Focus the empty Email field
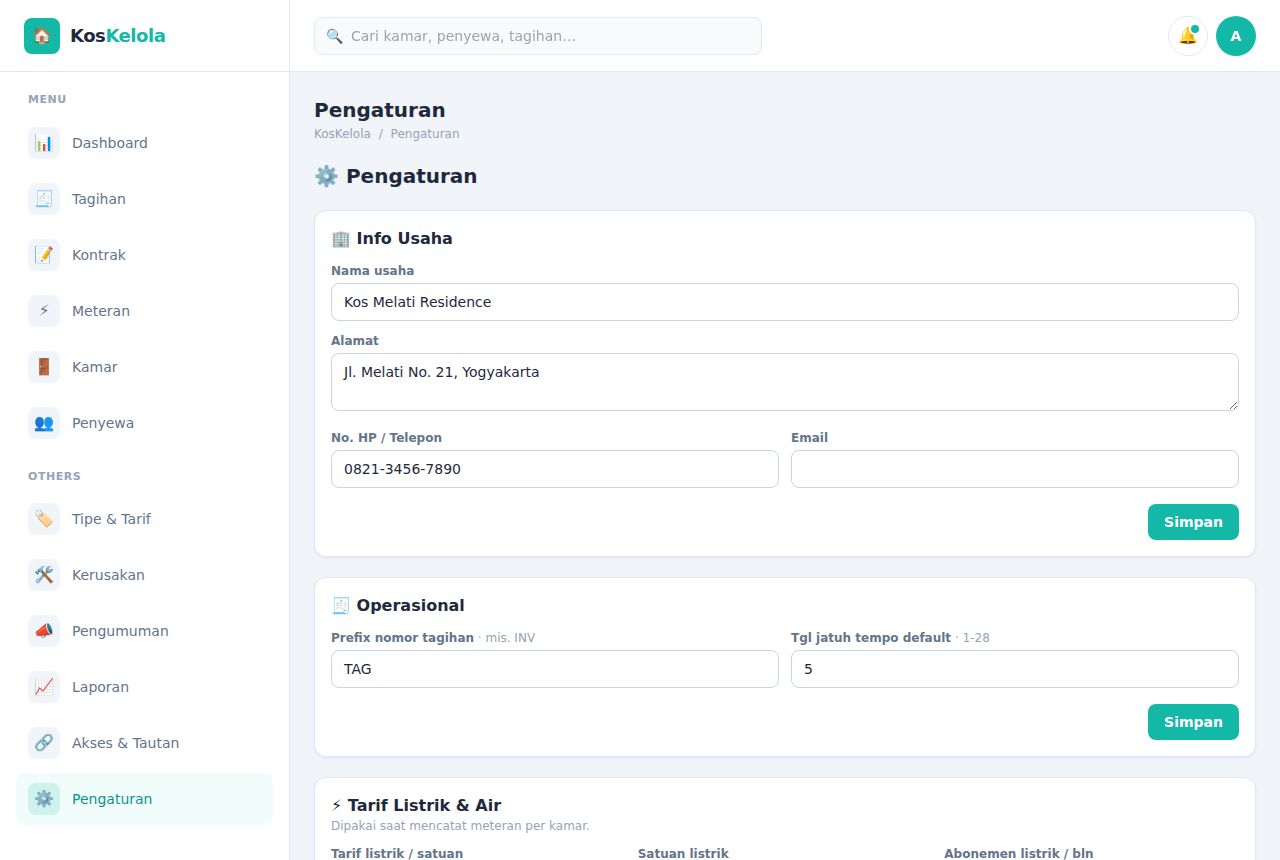 1015,469
